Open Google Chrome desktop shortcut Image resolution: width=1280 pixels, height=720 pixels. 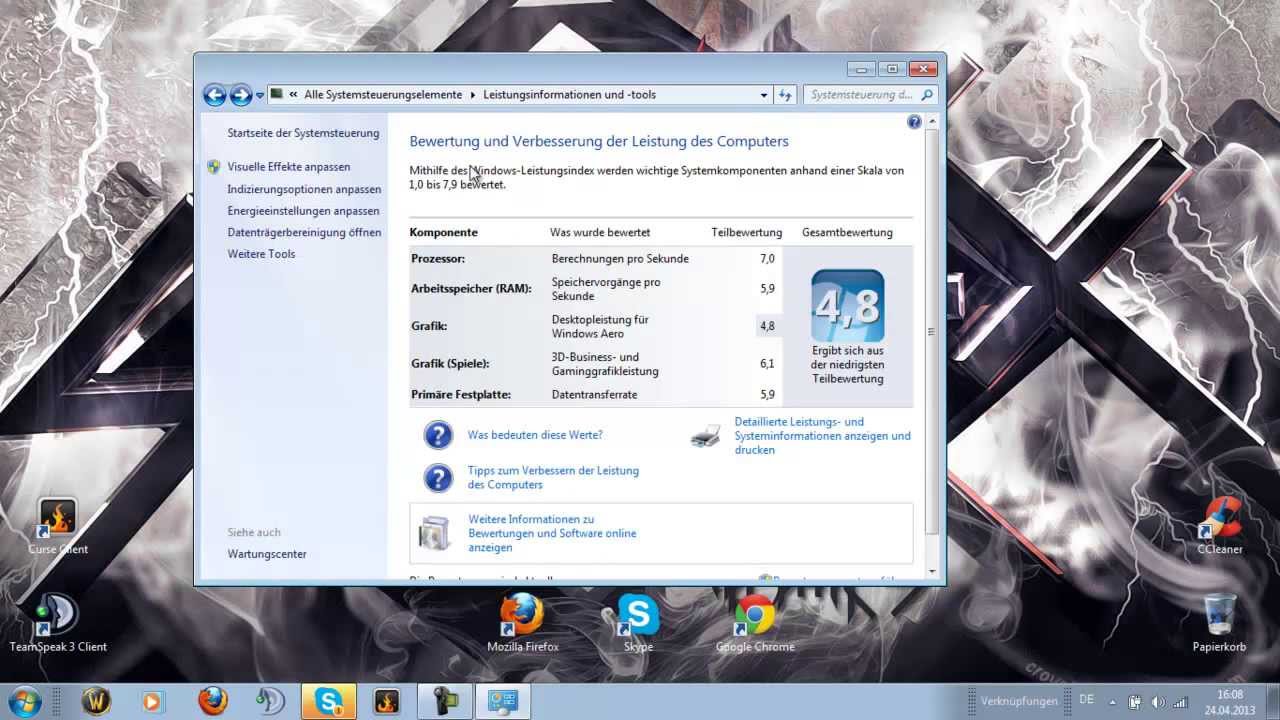(755, 623)
